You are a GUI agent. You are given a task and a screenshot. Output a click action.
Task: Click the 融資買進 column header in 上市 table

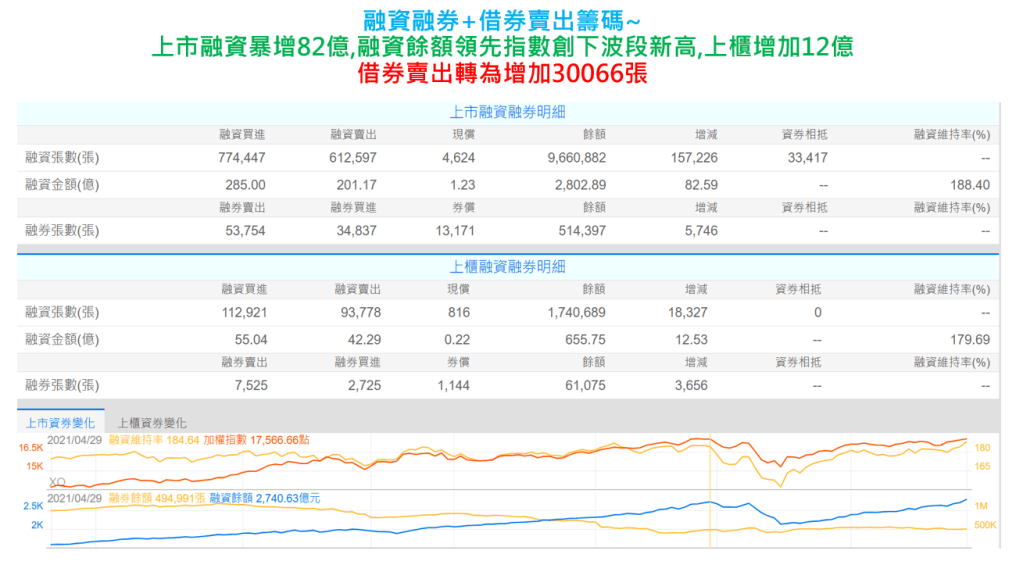243,135
